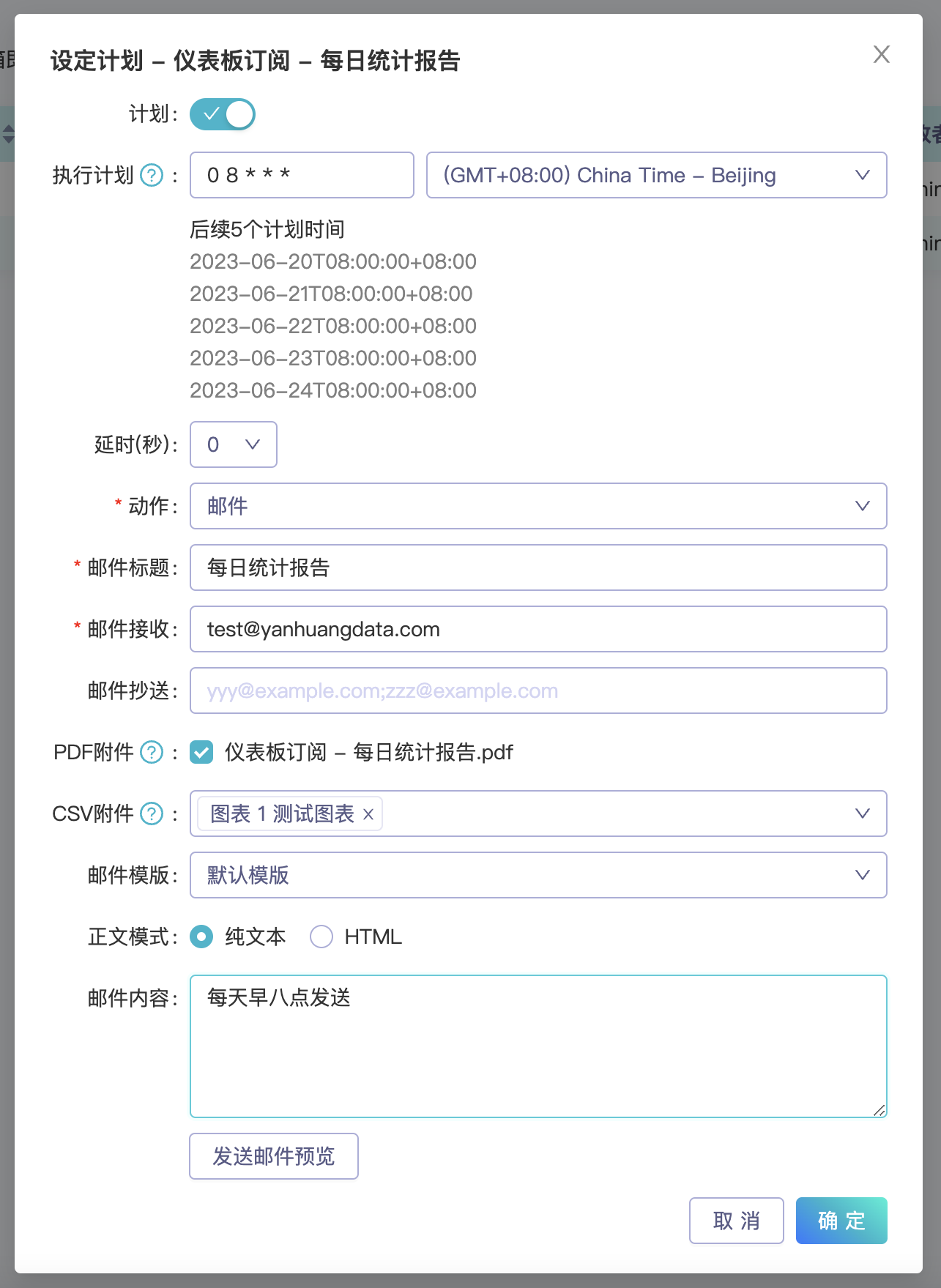Open the 邮件模版 dropdown showing 默认模版
This screenshot has height=1288, width=941.
[x=538, y=875]
